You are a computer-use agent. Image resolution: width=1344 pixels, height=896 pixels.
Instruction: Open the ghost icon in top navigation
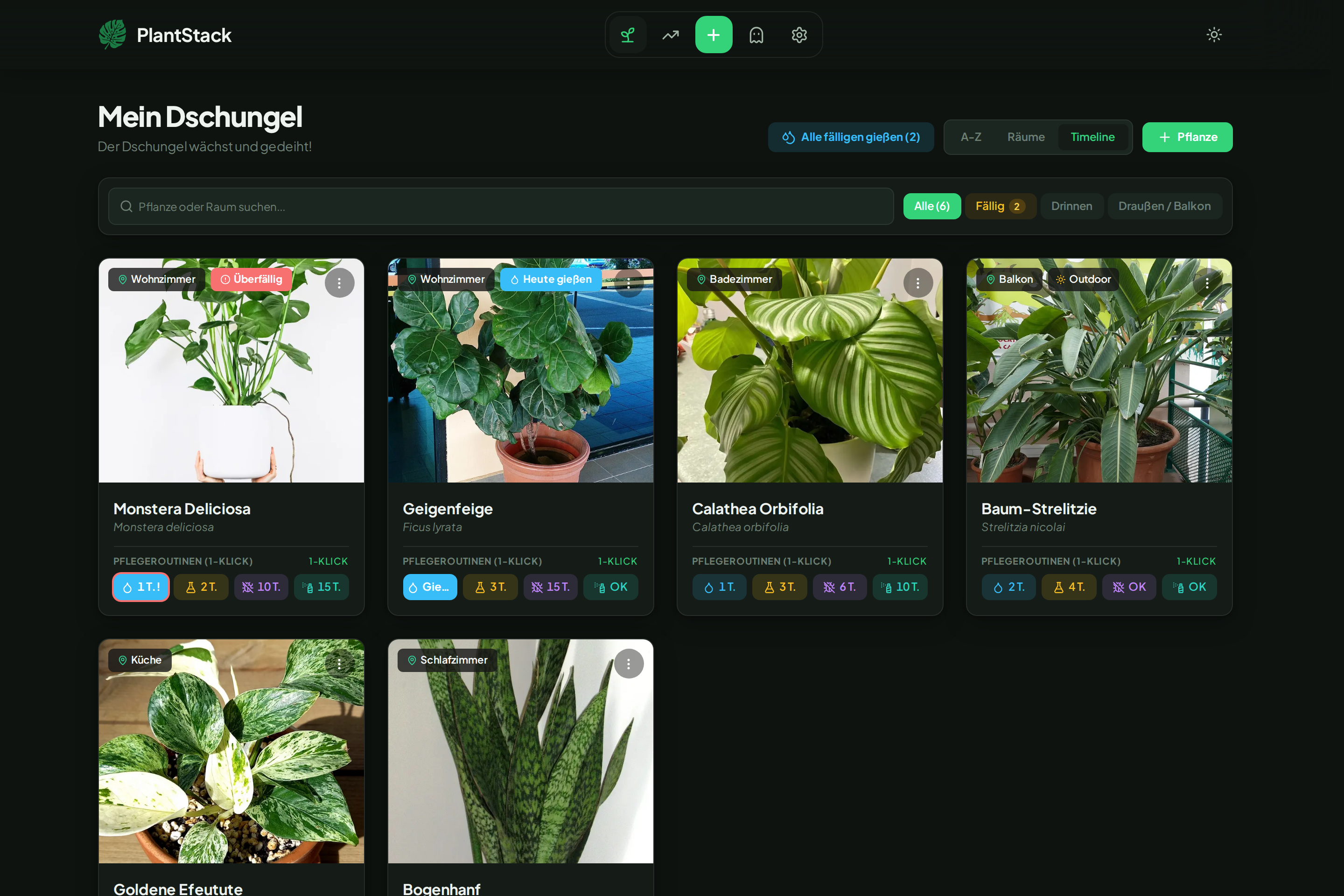756,35
